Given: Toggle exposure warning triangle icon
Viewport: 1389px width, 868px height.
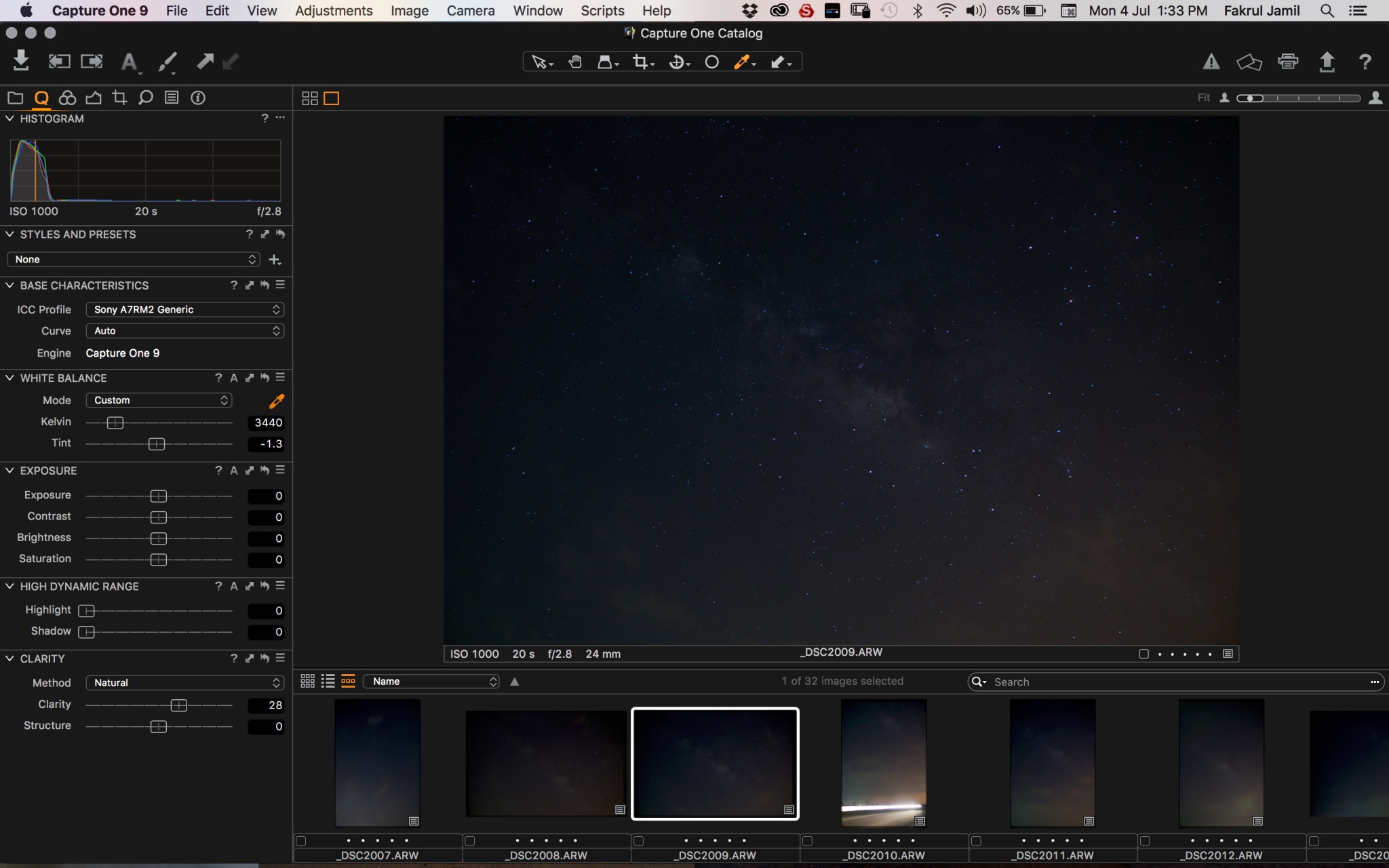Looking at the screenshot, I should 1211,62.
